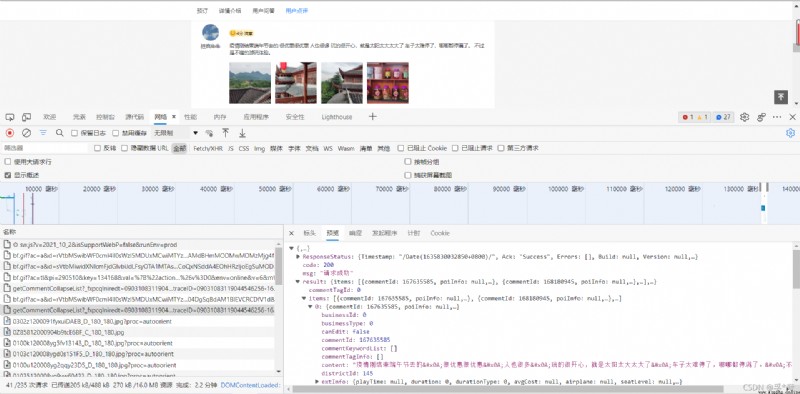Tick the 反转 invert filter checkbox
The image size is (800, 394).
(x=97, y=148)
